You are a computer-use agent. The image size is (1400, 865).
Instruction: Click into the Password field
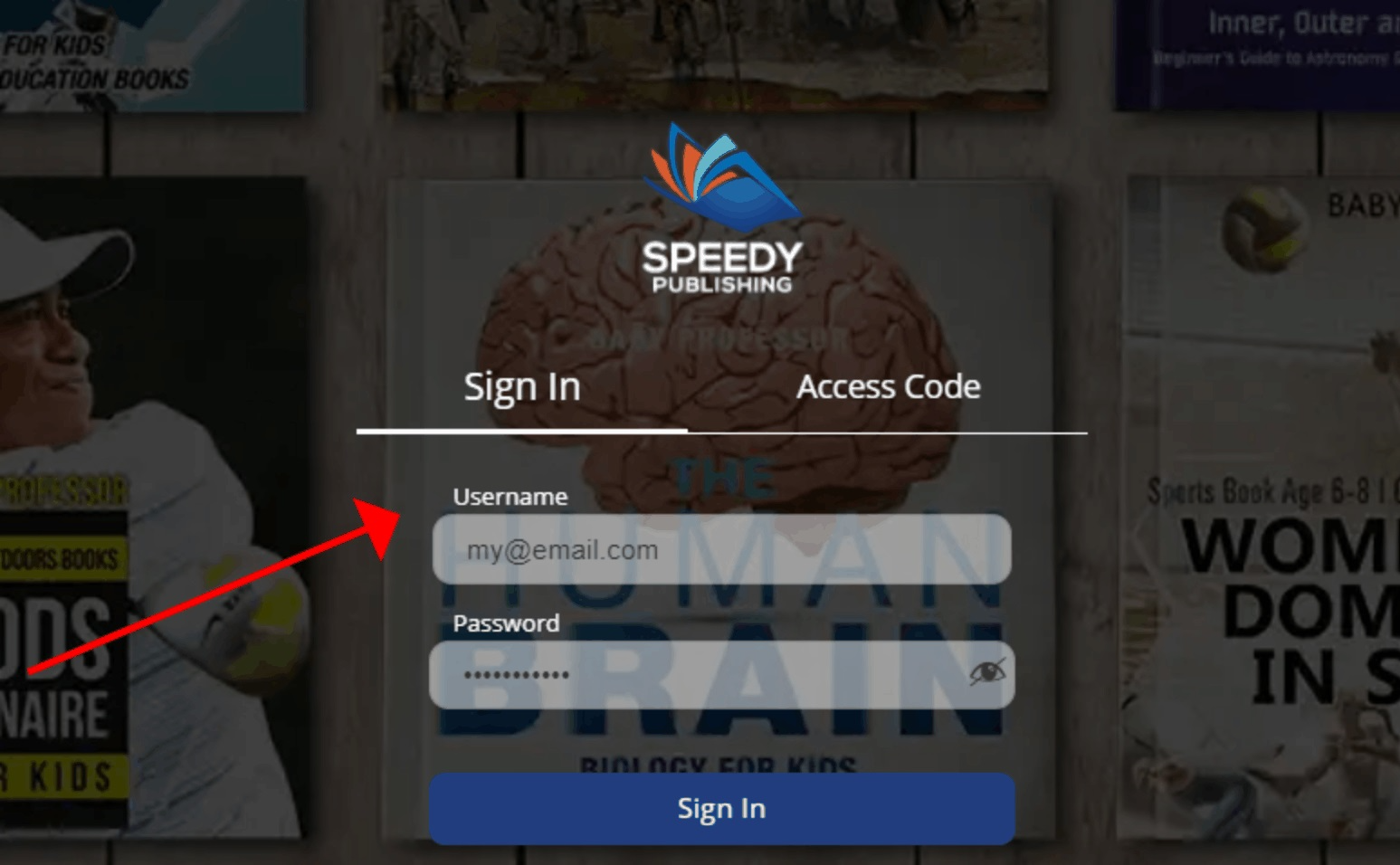[x=721, y=675]
